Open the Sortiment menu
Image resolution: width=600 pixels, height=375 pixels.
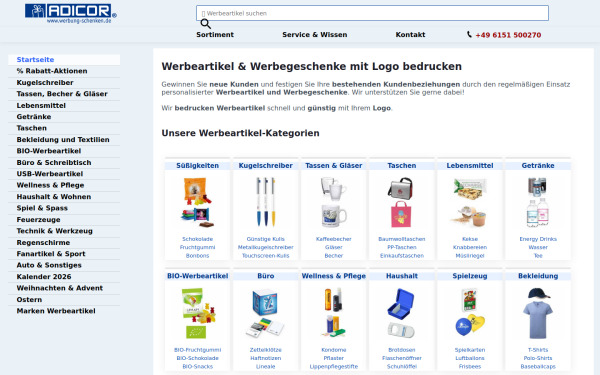click(x=215, y=34)
